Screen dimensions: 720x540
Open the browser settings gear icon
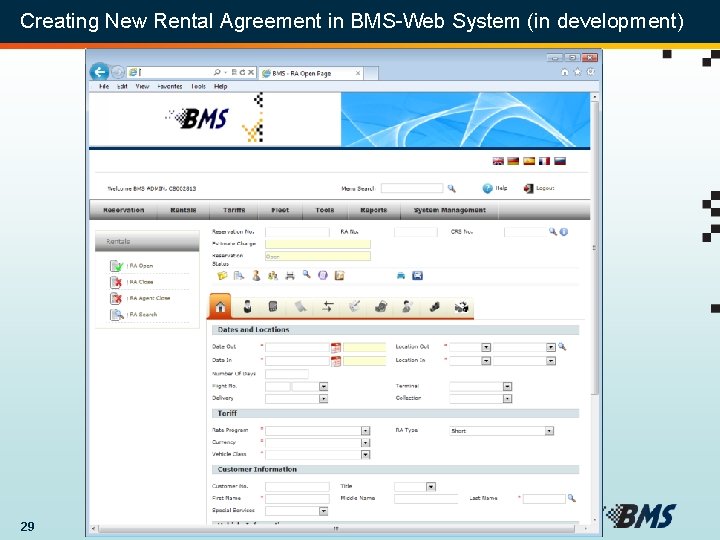[591, 72]
